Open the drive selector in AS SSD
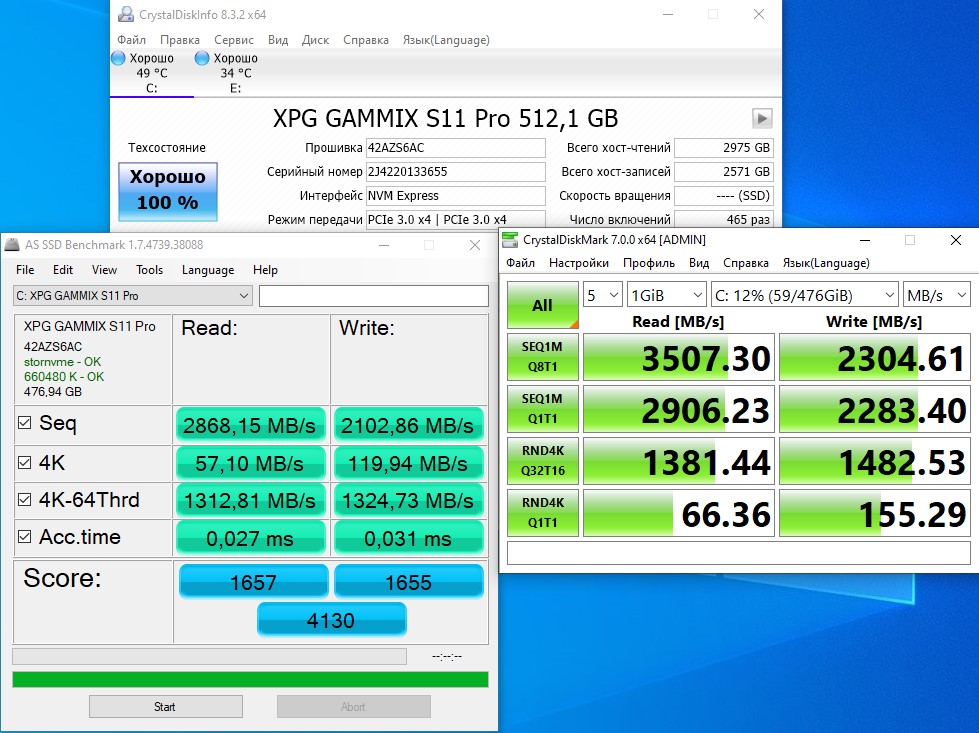 tap(132, 296)
